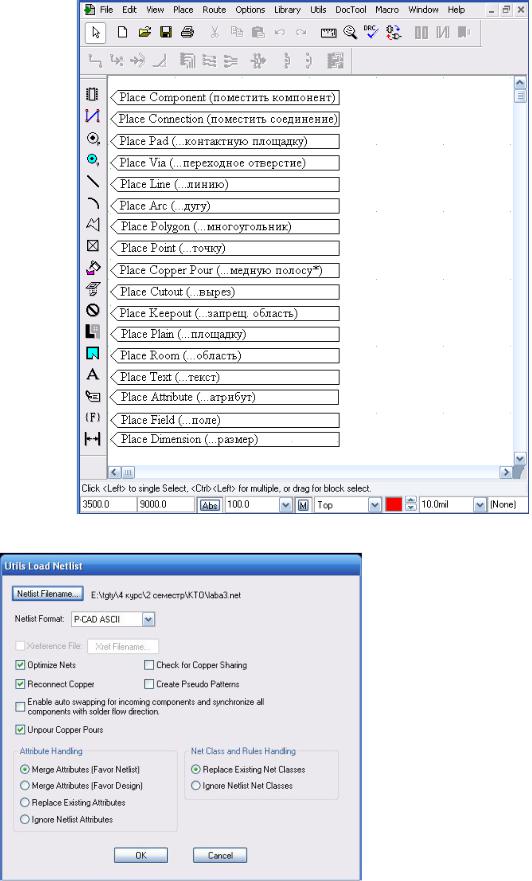This screenshot has height=881, width=532.
Task: Click the horizontal scrollbar left arrow
Action: pyautogui.click(x=115, y=473)
